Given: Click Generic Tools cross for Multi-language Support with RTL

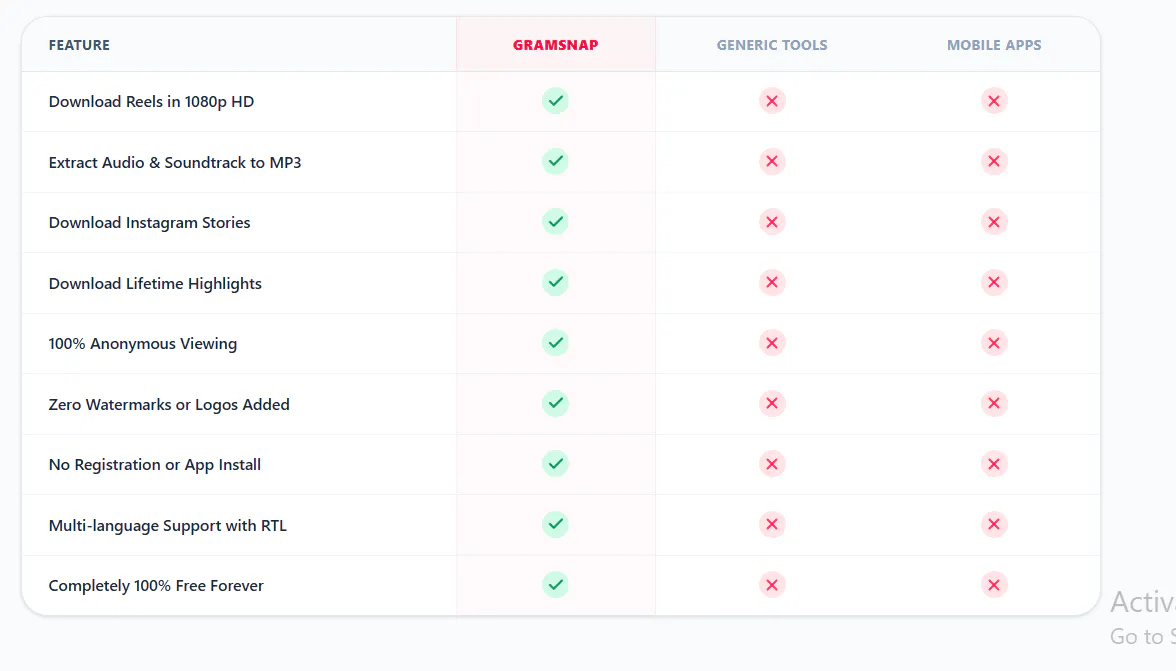Looking at the screenshot, I should pos(772,524).
